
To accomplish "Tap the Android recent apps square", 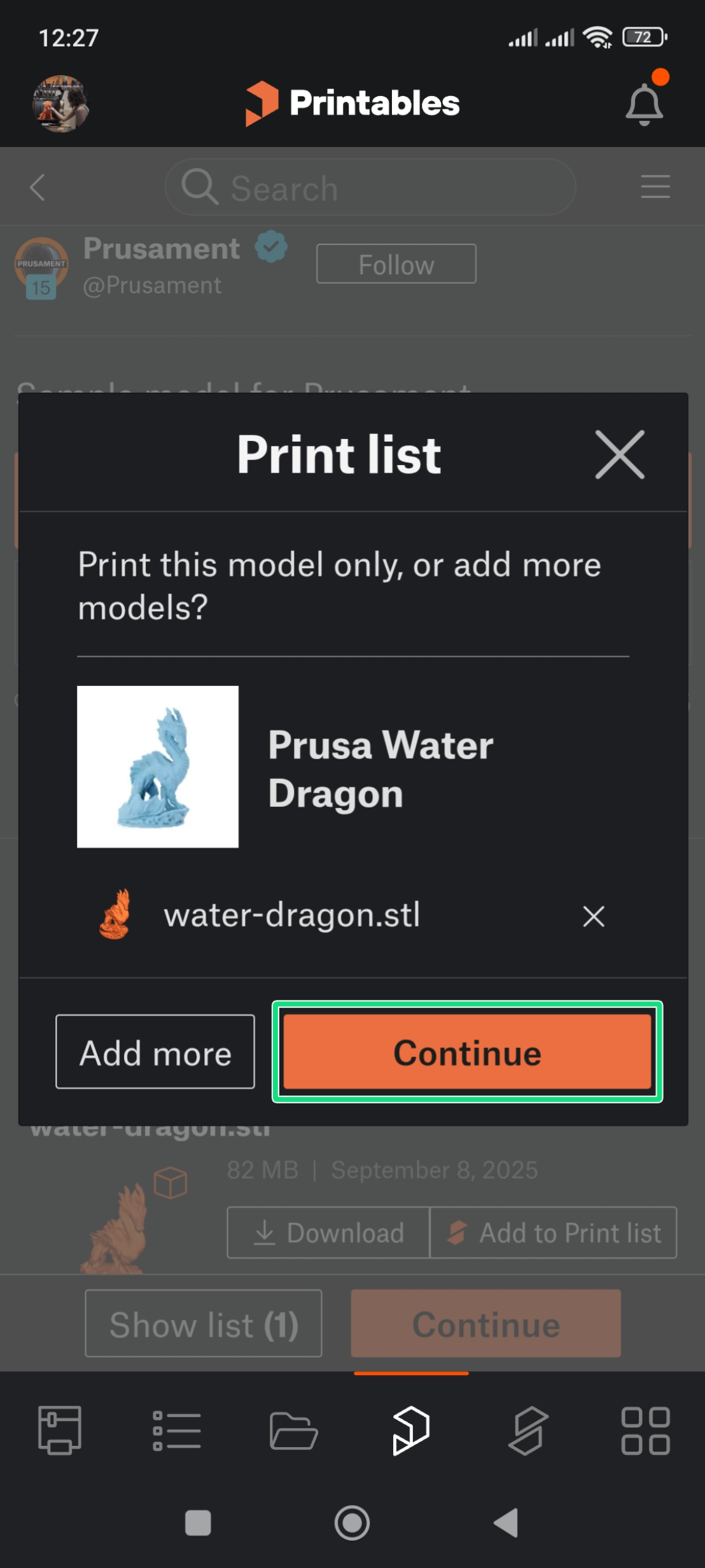I will click(x=198, y=1523).
